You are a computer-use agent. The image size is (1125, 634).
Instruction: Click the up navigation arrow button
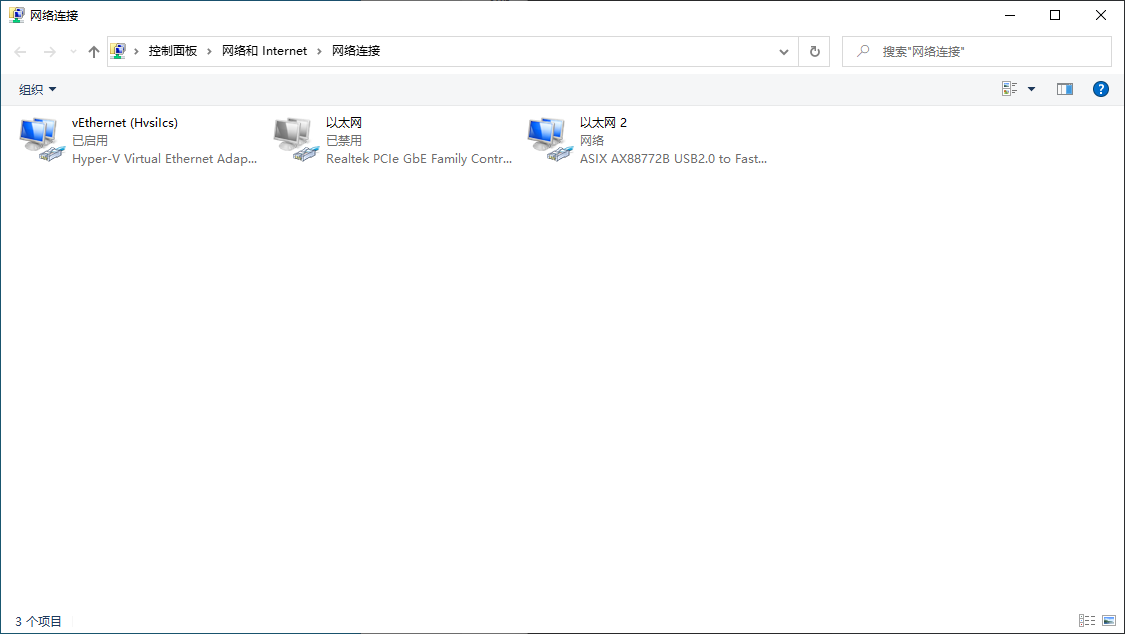[x=93, y=50]
